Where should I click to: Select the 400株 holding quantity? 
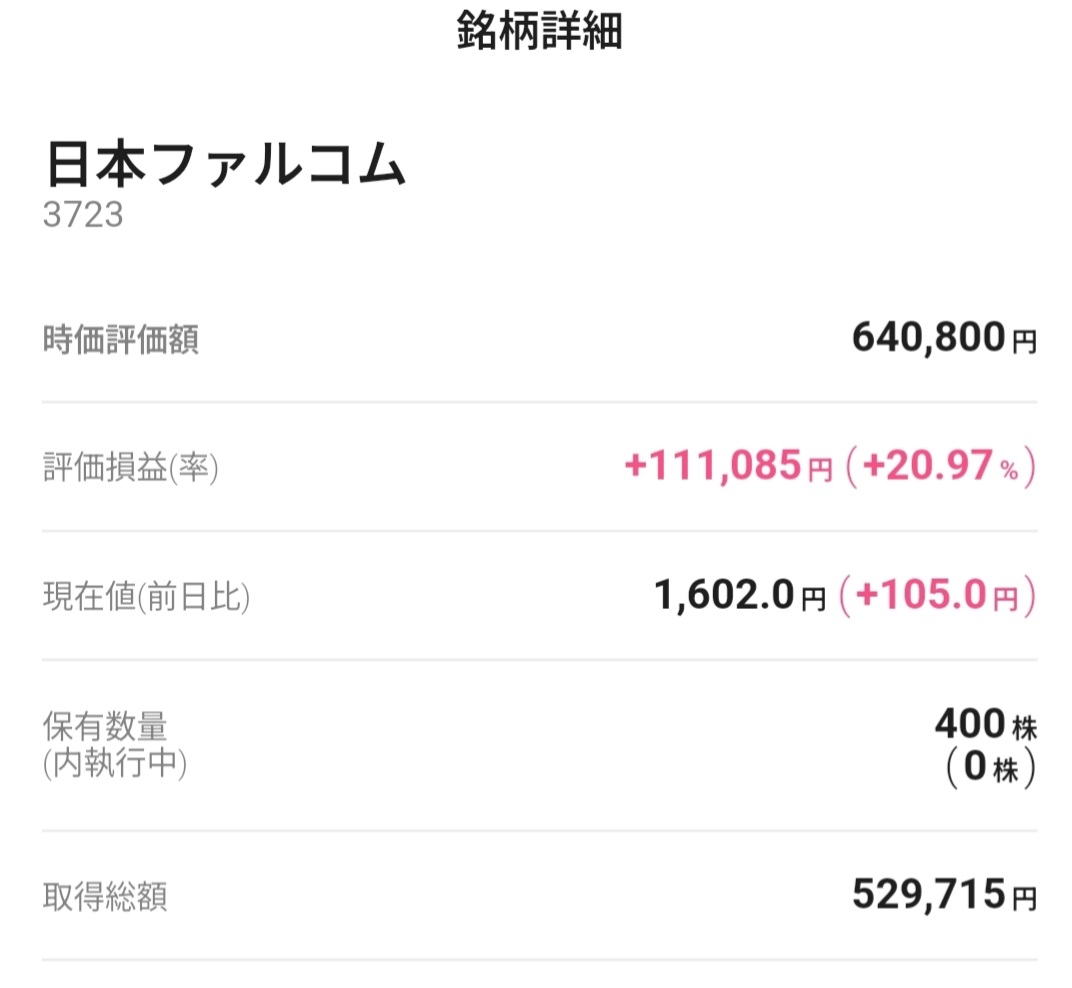984,723
